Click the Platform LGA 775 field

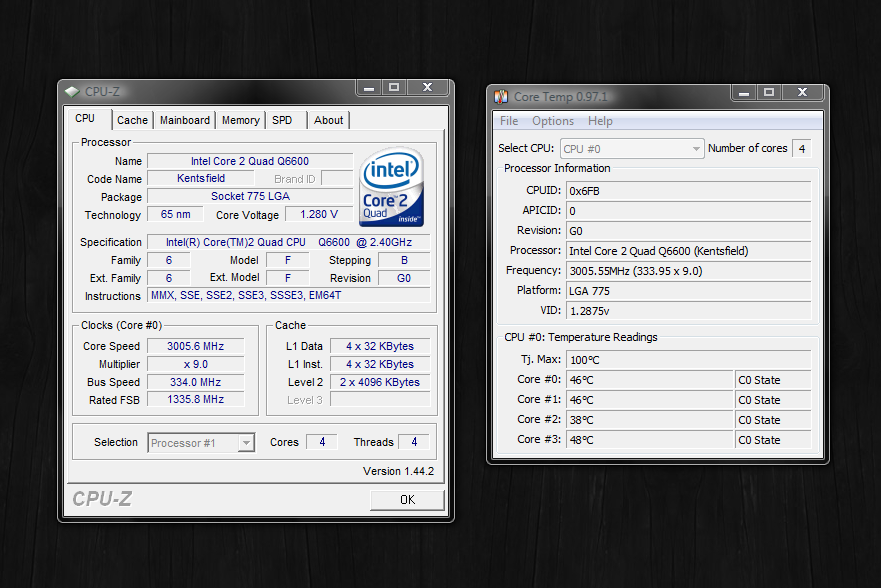pyautogui.click(x=689, y=291)
